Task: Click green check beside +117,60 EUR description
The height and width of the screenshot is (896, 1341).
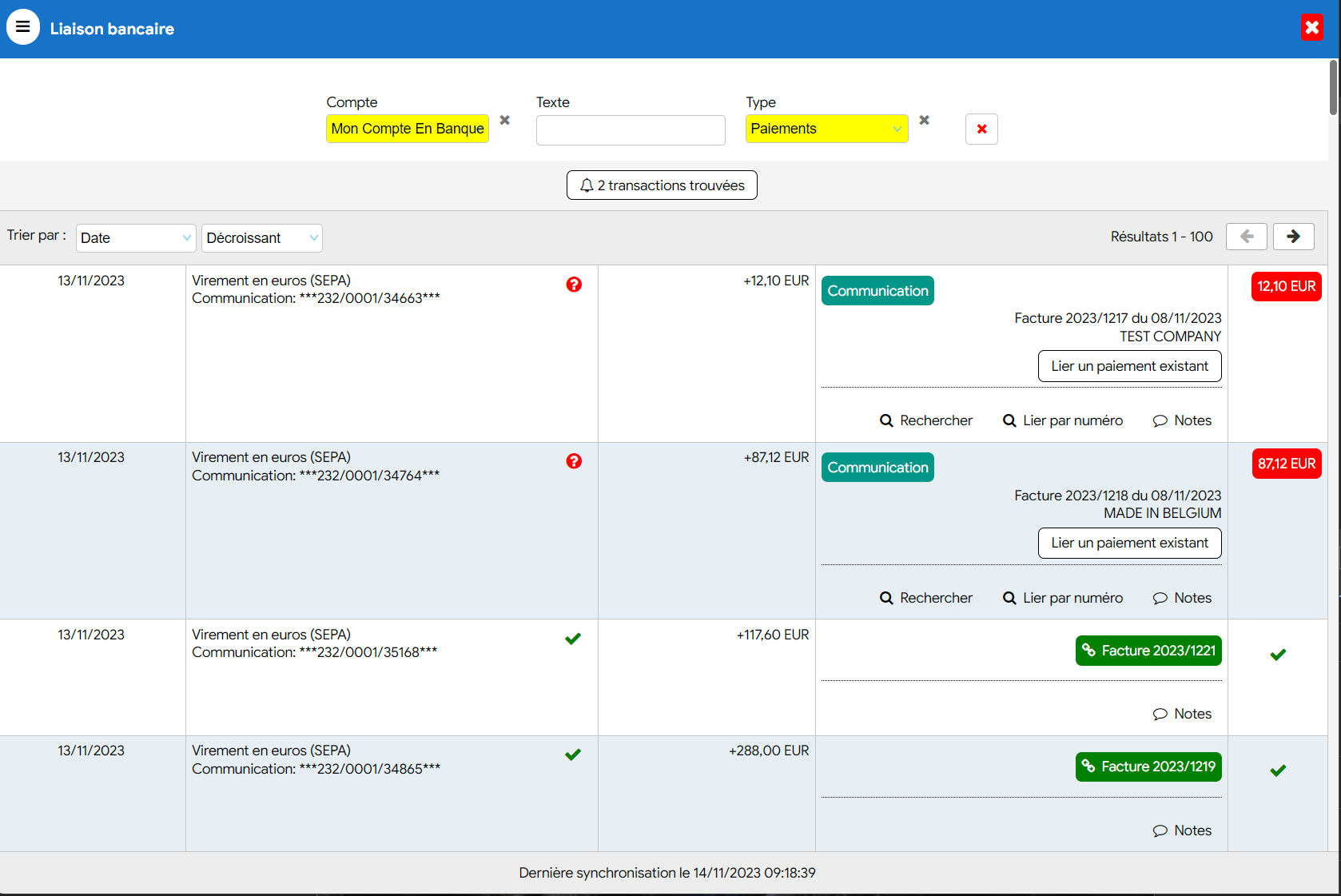Action: point(573,639)
